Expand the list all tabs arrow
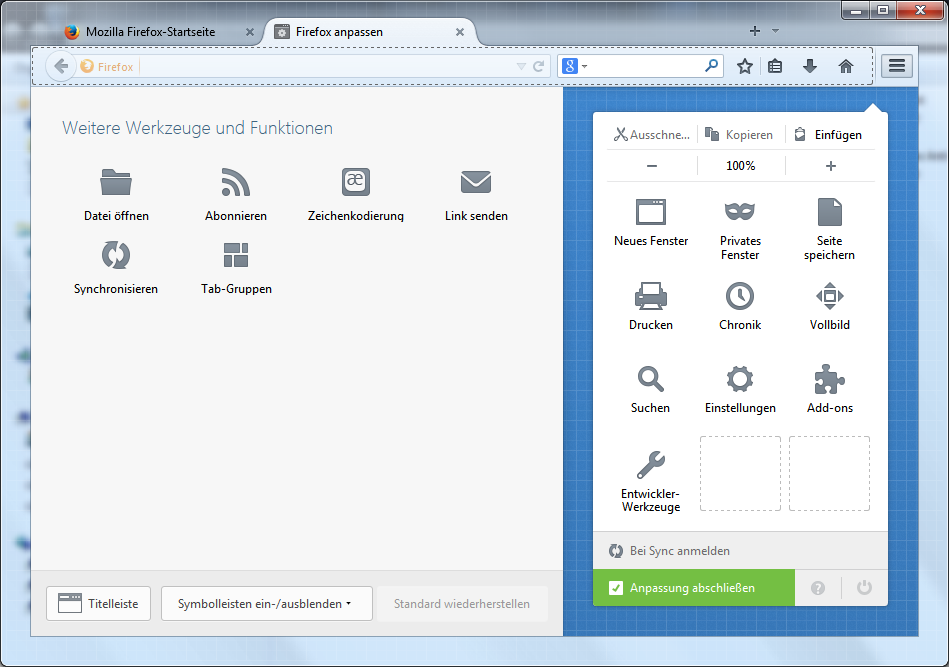Image resolution: width=949 pixels, height=667 pixels. (775, 31)
